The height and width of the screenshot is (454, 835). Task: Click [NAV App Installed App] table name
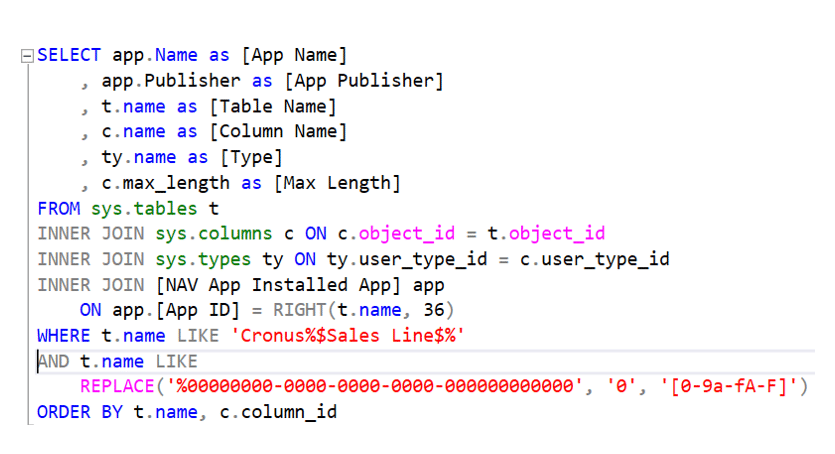coord(278,285)
